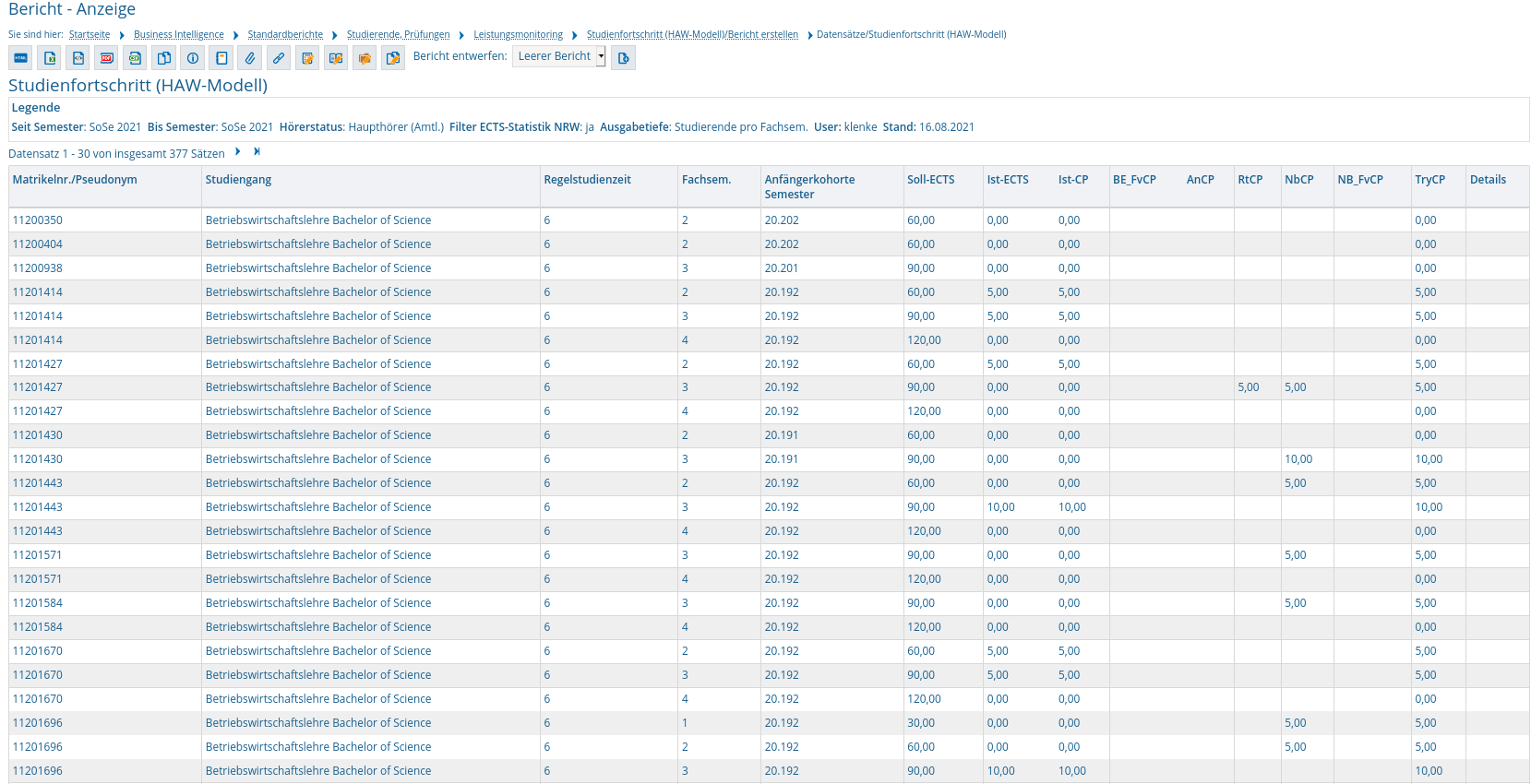Open Business Intelligence breadcrumb link
This screenshot has height=784, width=1531.
coord(179,35)
